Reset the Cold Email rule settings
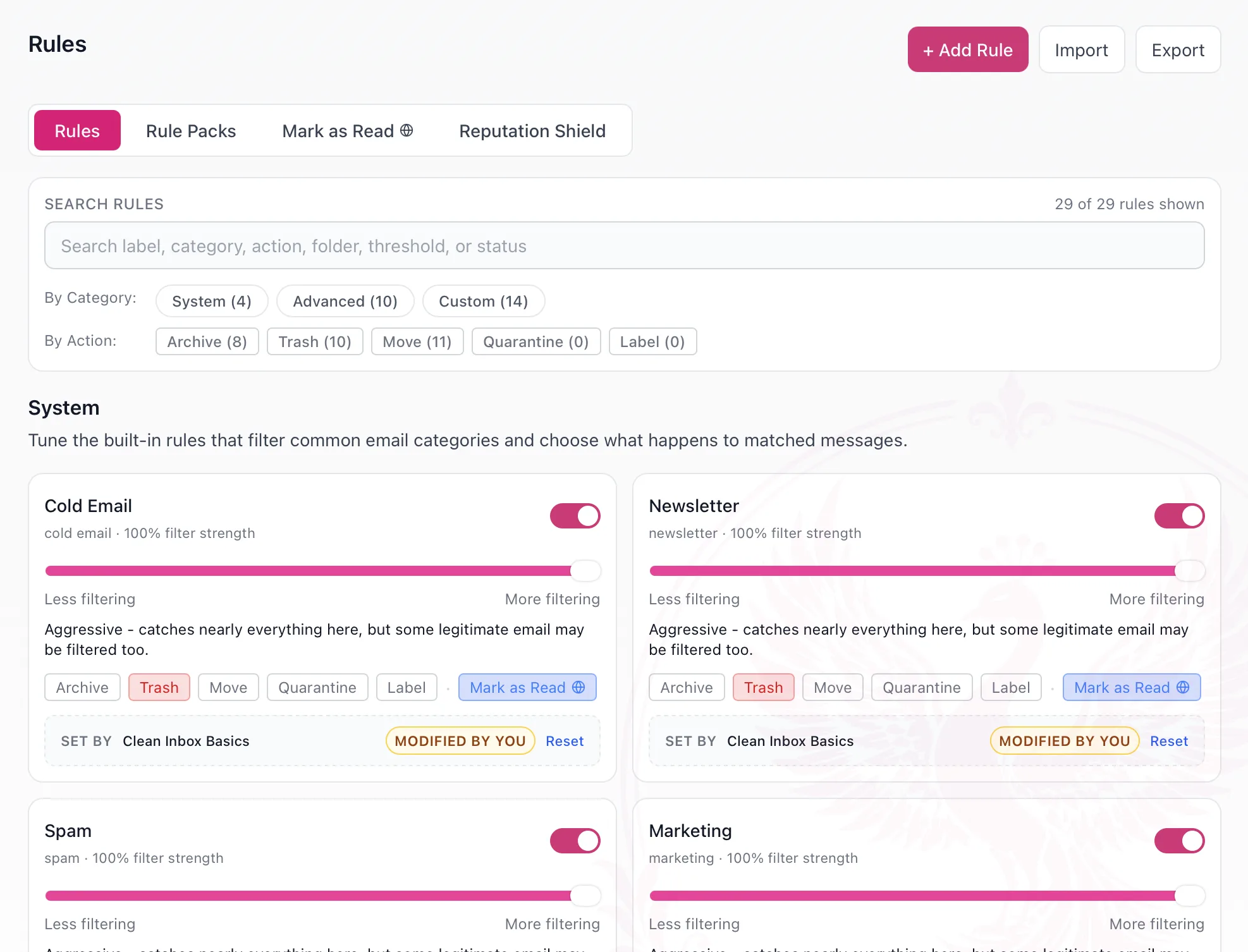 click(565, 741)
